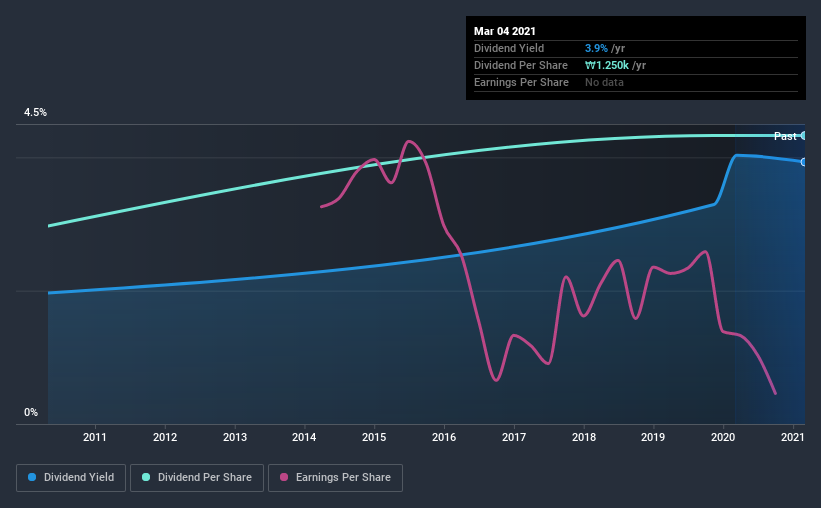Select the 2011 x-axis label
821x508 pixels.
(x=95, y=437)
